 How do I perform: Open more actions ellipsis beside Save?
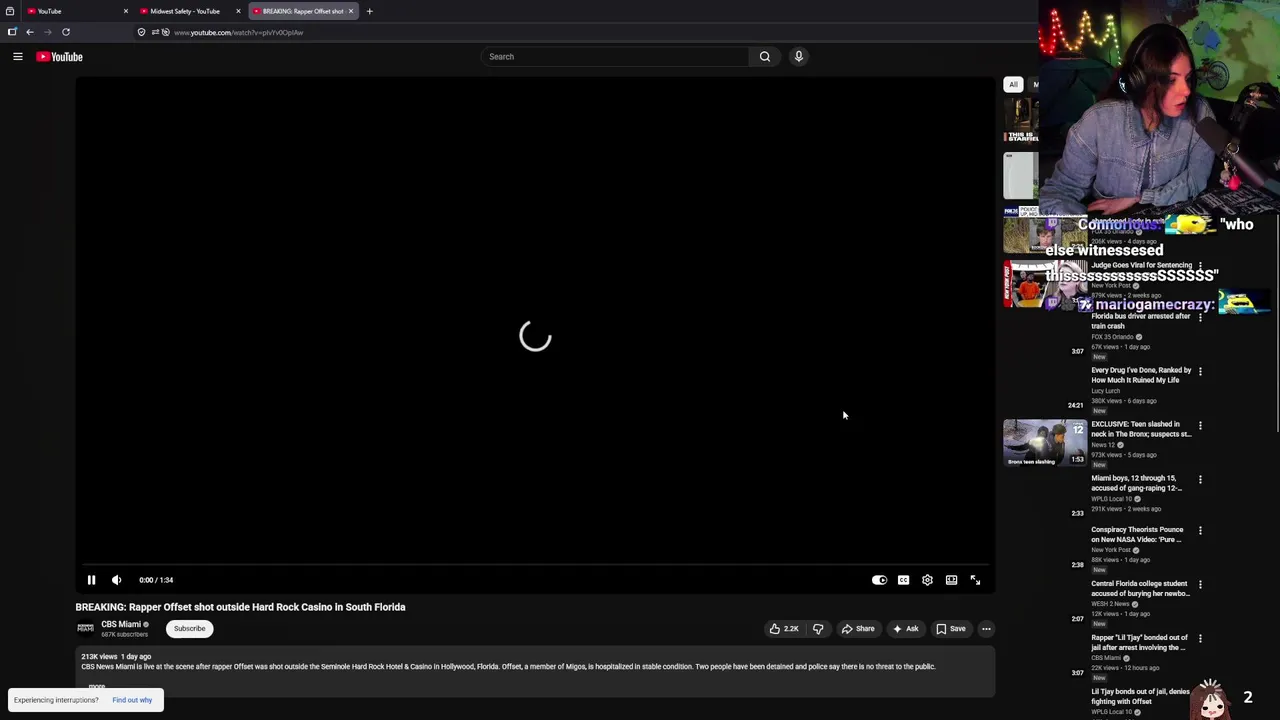click(x=986, y=629)
